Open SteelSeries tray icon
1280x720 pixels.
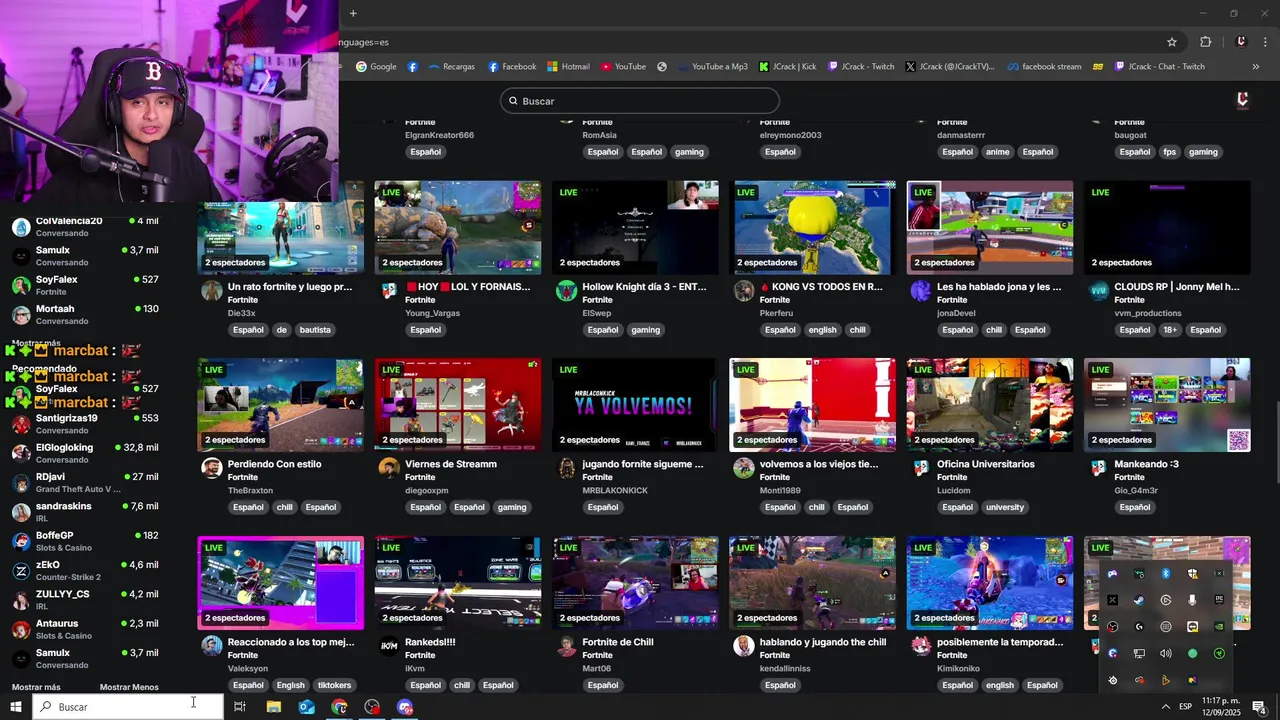1112,680
